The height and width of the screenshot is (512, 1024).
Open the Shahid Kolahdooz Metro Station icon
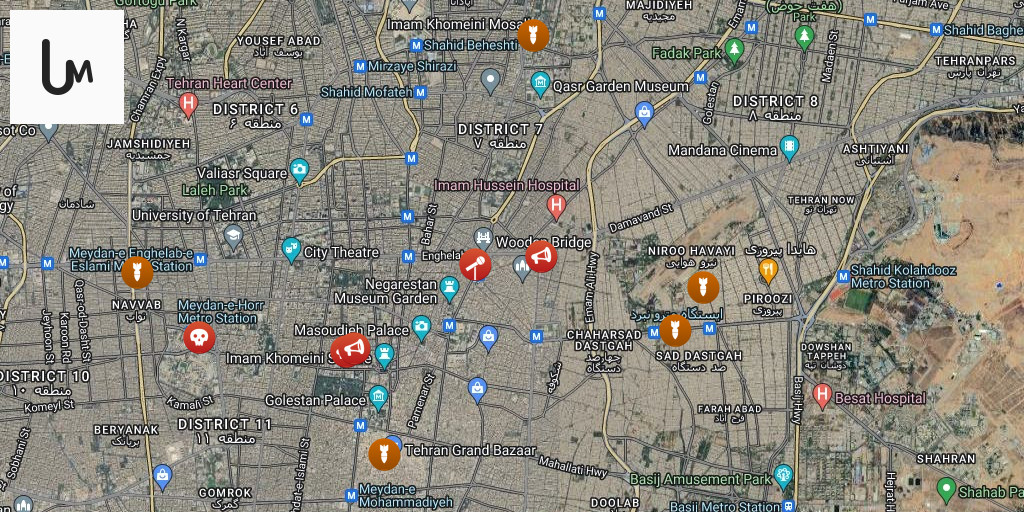tap(843, 276)
